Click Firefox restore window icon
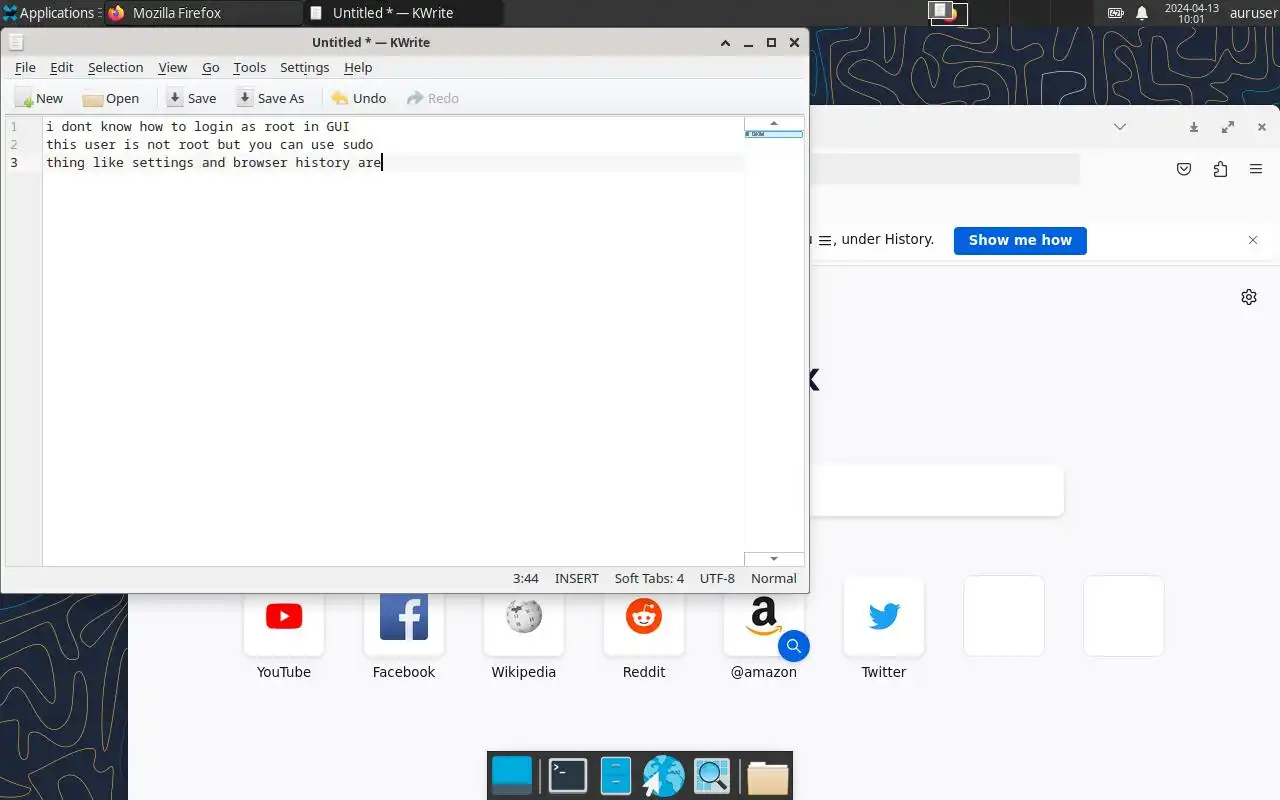 (1228, 127)
